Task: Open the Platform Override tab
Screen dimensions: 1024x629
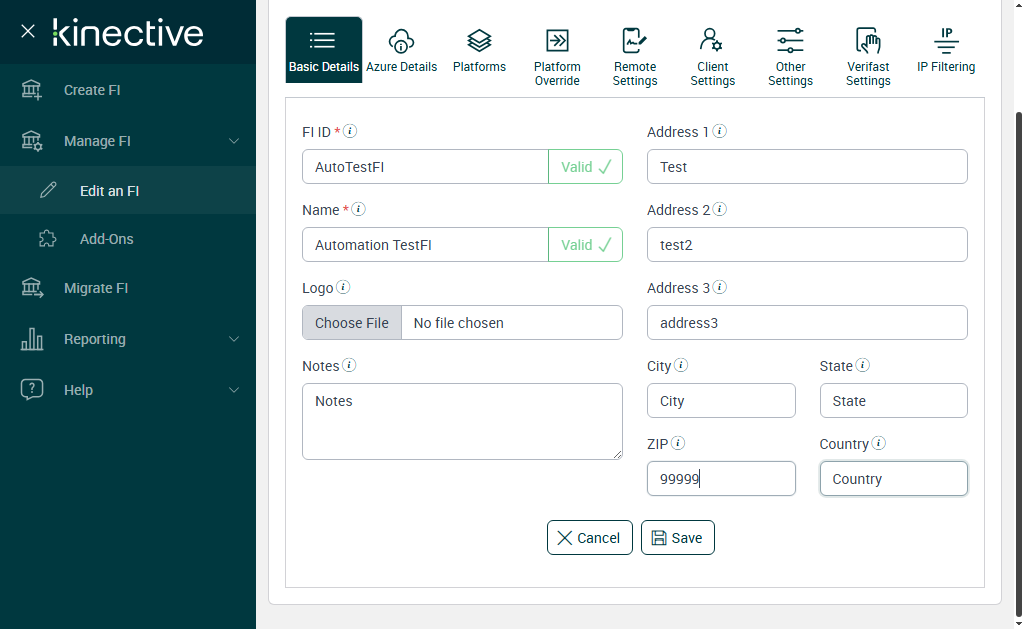Action: pyautogui.click(x=557, y=57)
